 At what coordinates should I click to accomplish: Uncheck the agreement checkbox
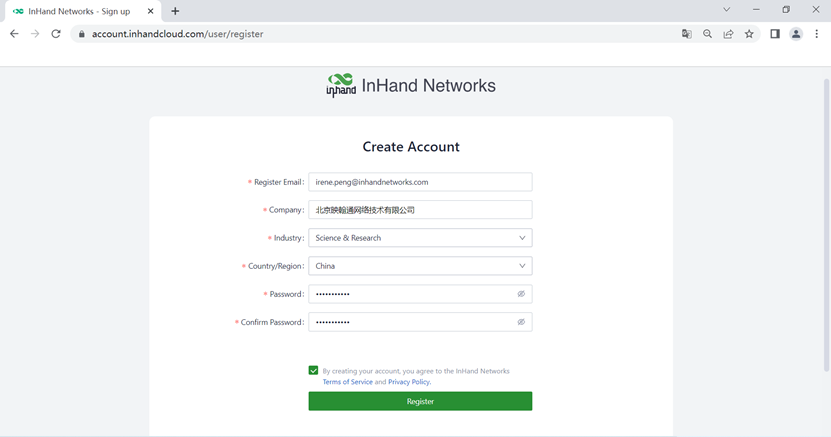click(x=313, y=370)
